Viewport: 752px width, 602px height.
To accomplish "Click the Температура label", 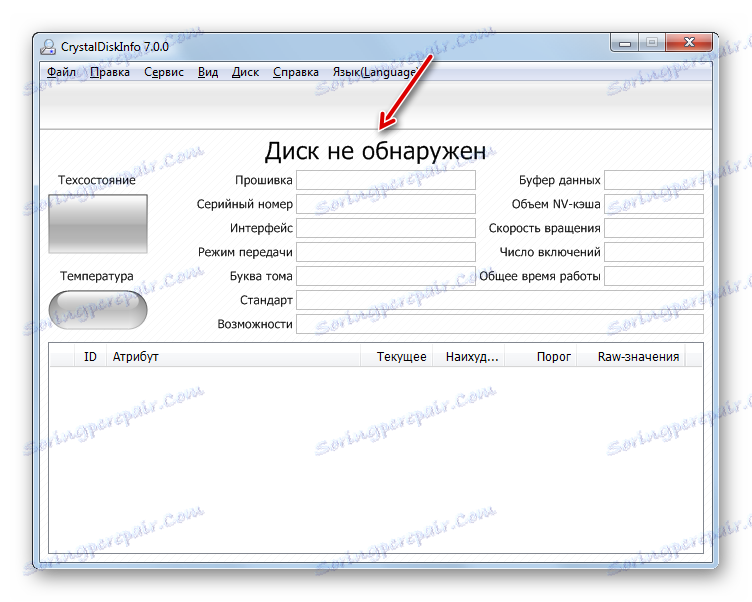I will pos(97,276).
